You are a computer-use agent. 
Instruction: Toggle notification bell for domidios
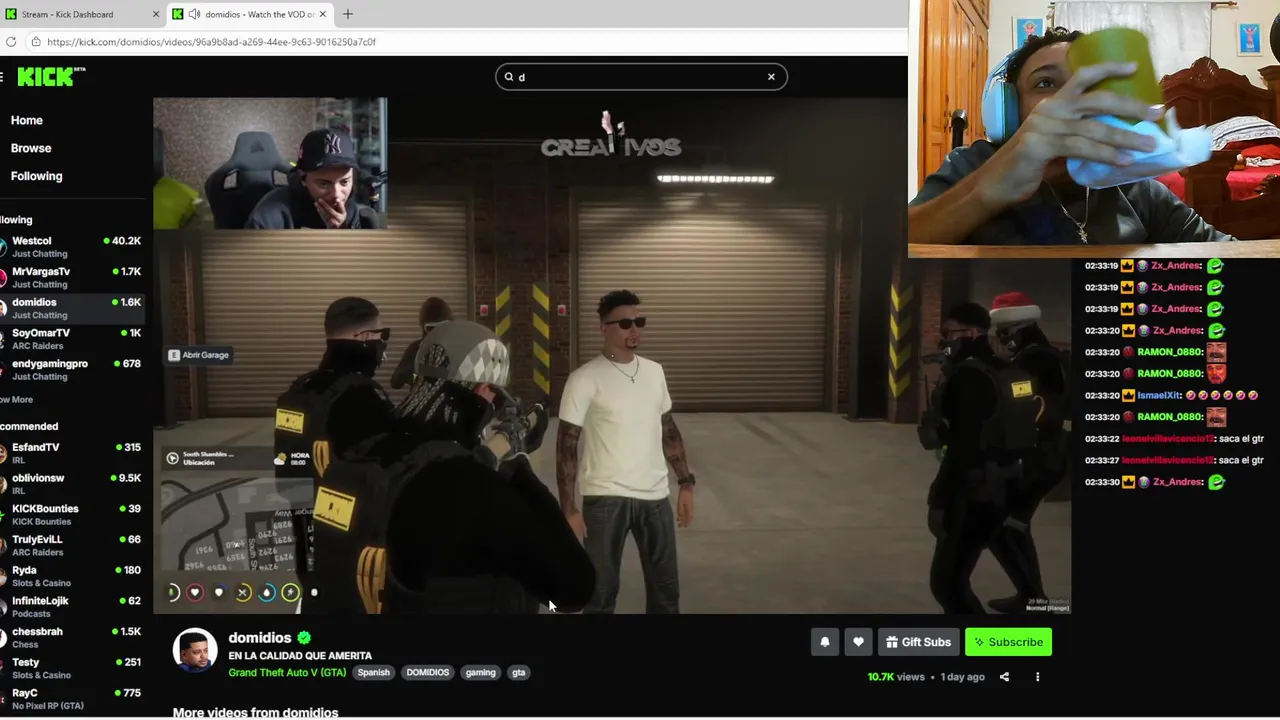825,642
